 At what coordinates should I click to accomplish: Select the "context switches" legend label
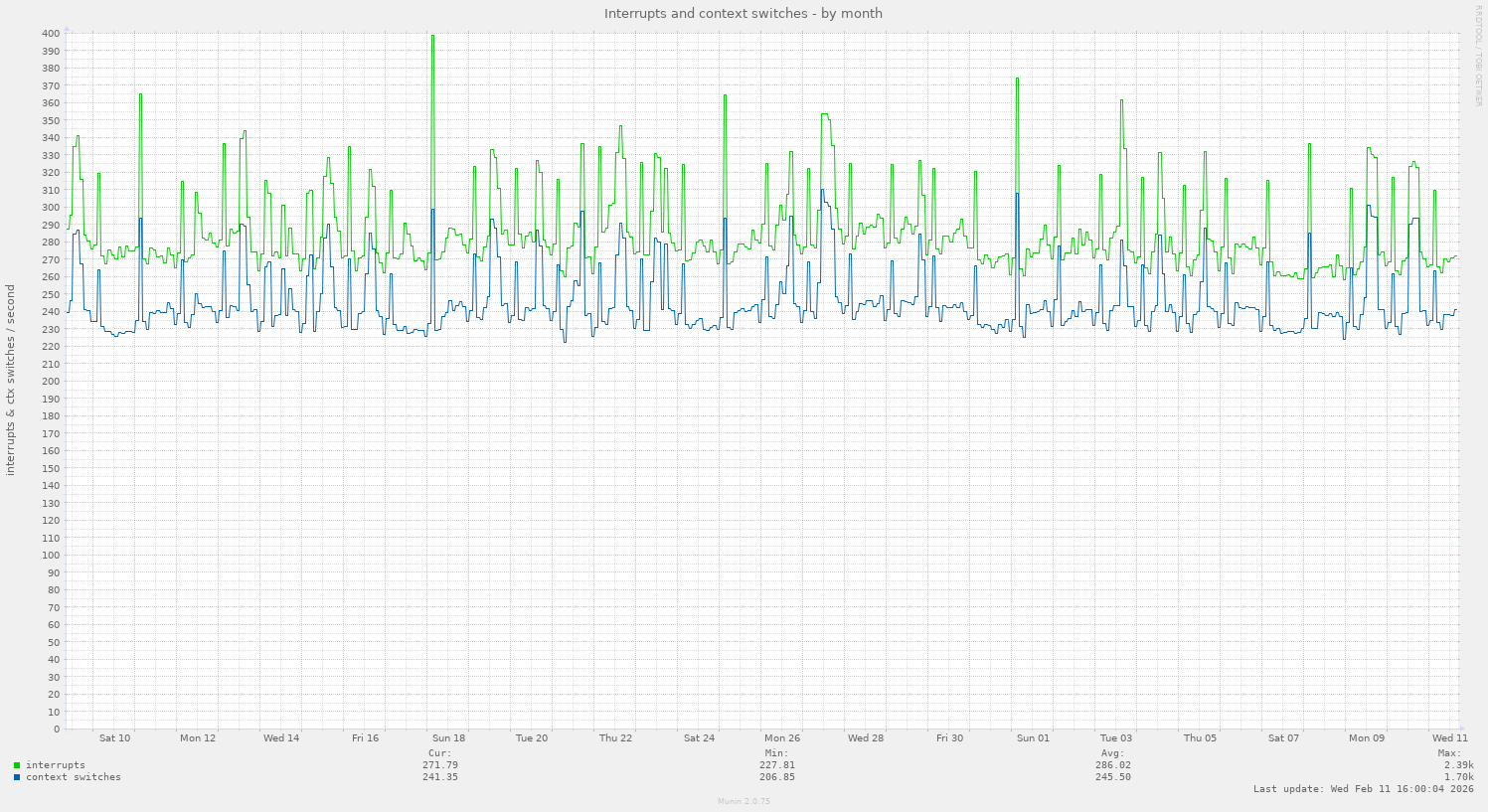point(73,777)
